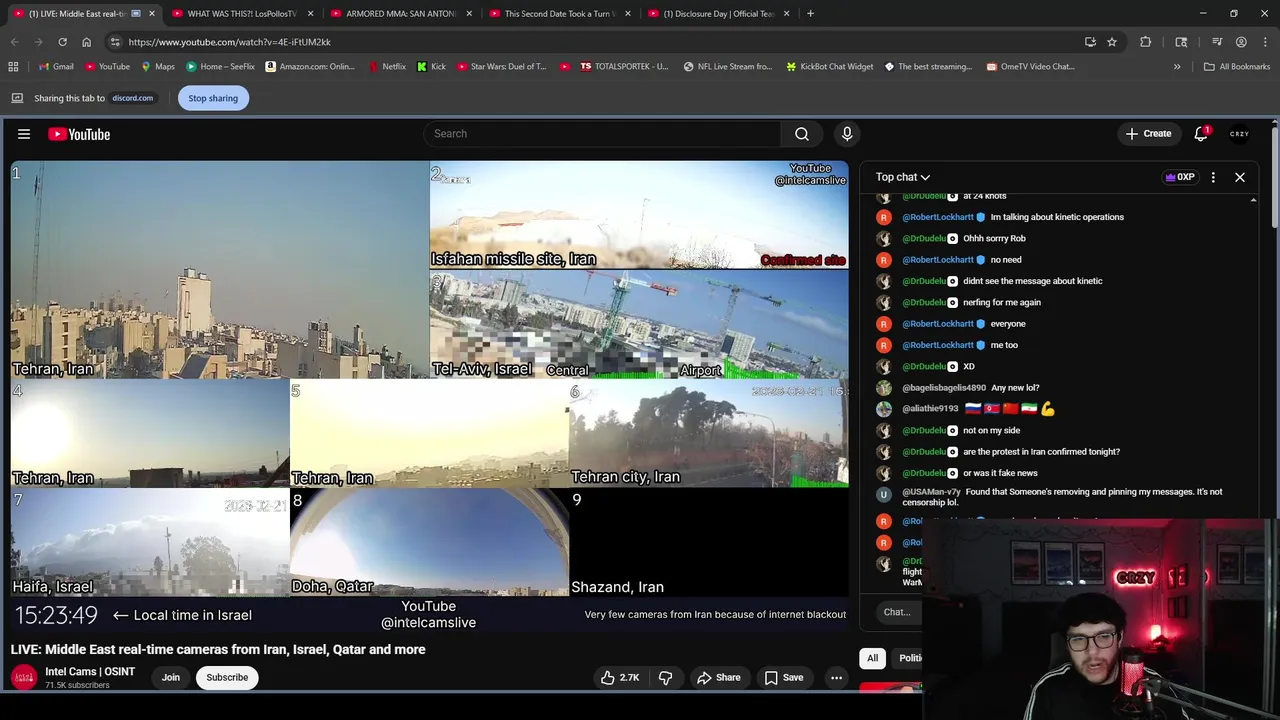
Task: Click the Doha, Qatar camera feed
Action: (x=429, y=543)
